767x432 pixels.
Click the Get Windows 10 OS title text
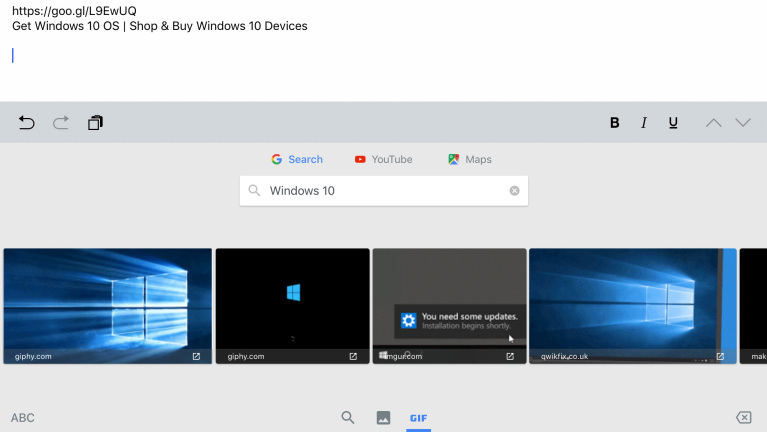point(159,26)
